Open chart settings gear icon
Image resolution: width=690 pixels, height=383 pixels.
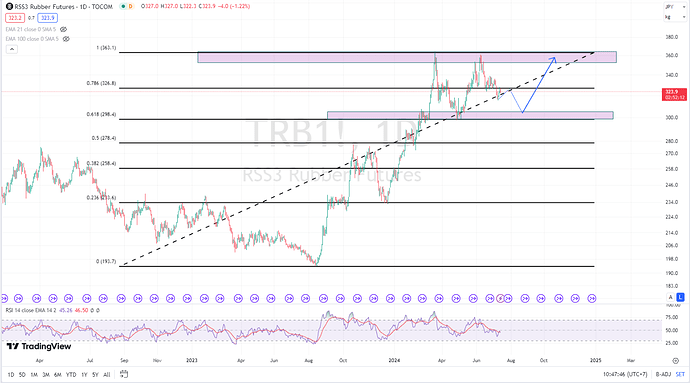coord(675,361)
